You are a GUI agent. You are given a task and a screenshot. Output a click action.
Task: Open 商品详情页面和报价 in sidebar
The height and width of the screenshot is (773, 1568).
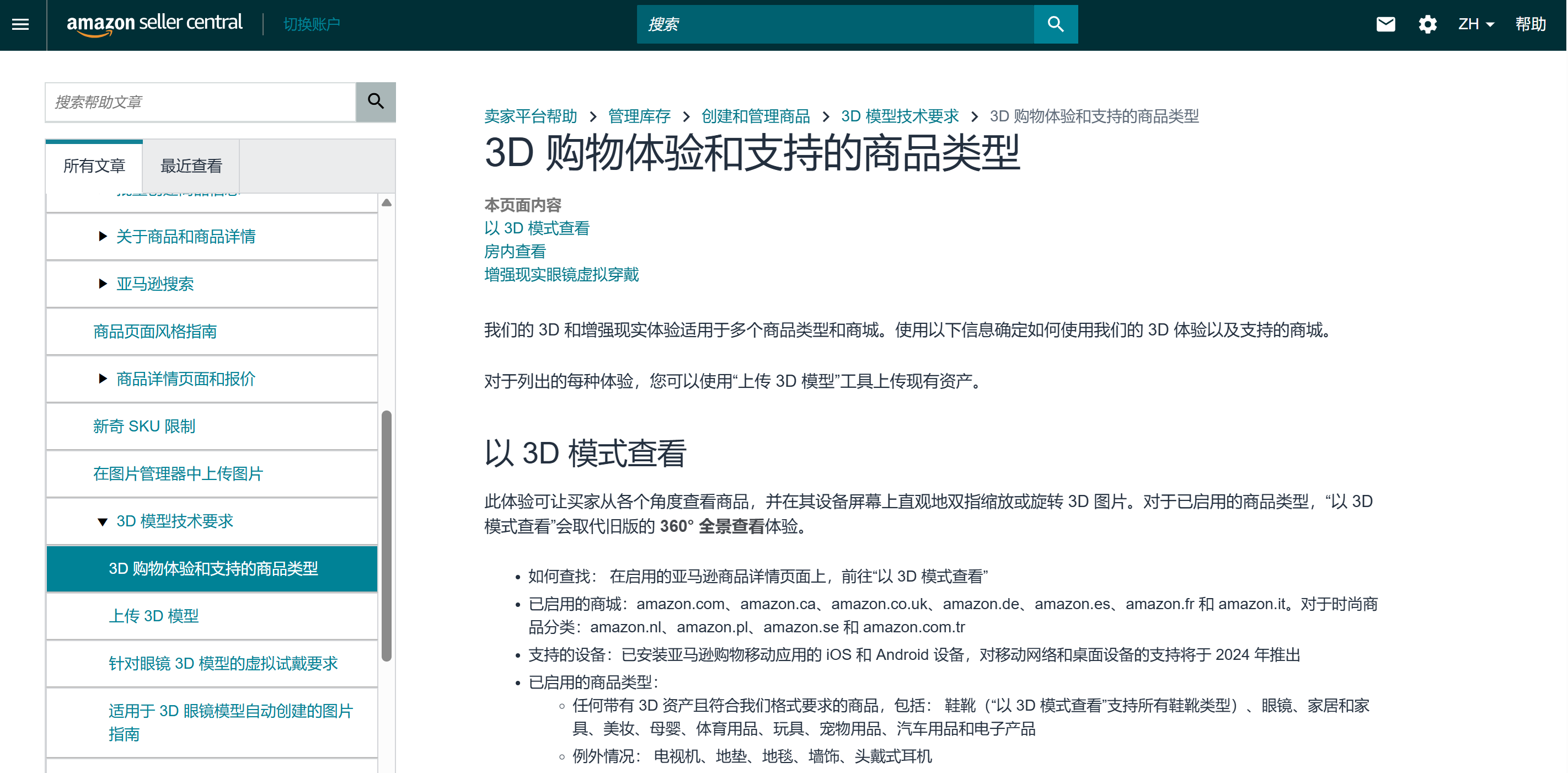[x=186, y=379]
